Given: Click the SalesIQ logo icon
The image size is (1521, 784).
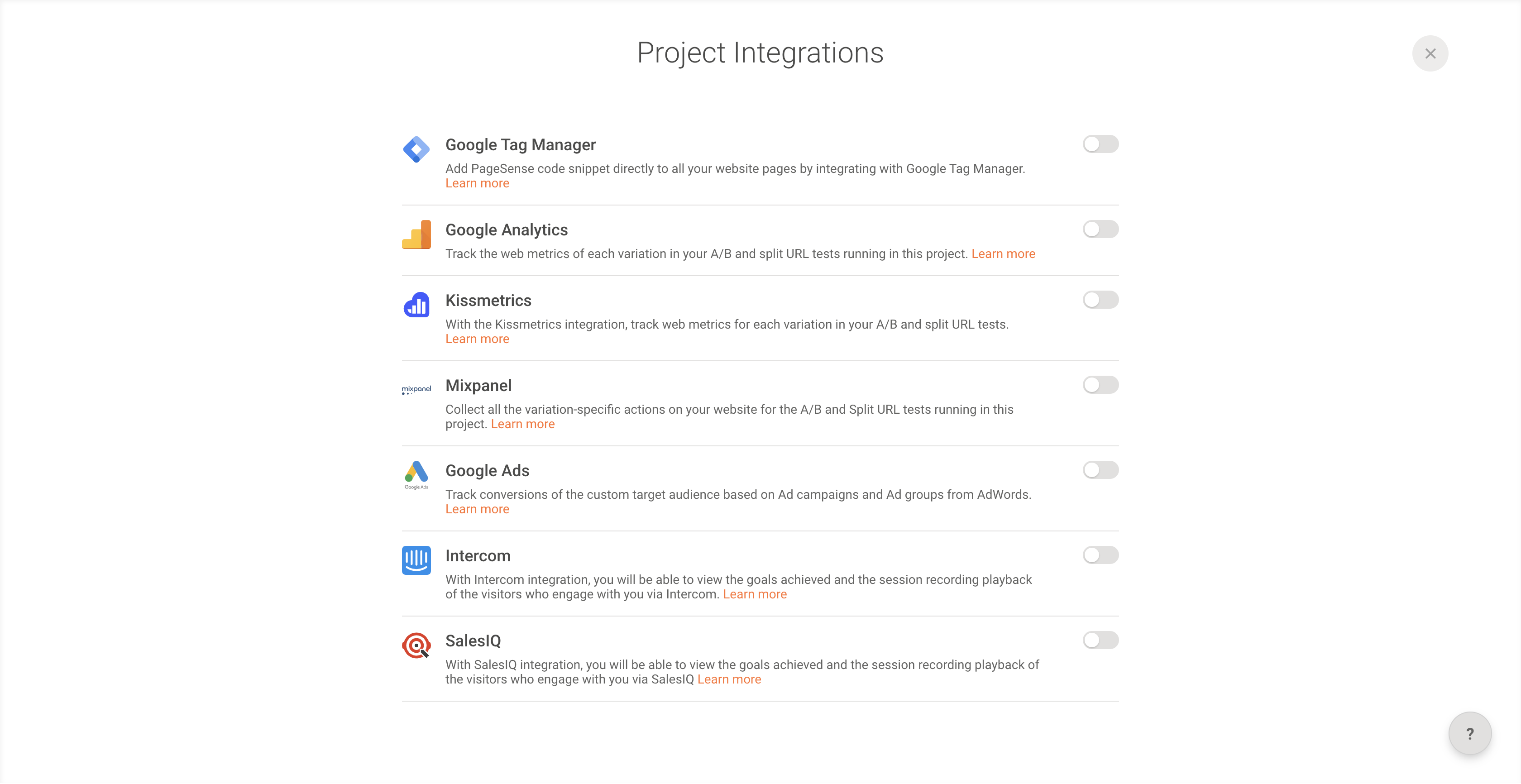Looking at the screenshot, I should (416, 645).
